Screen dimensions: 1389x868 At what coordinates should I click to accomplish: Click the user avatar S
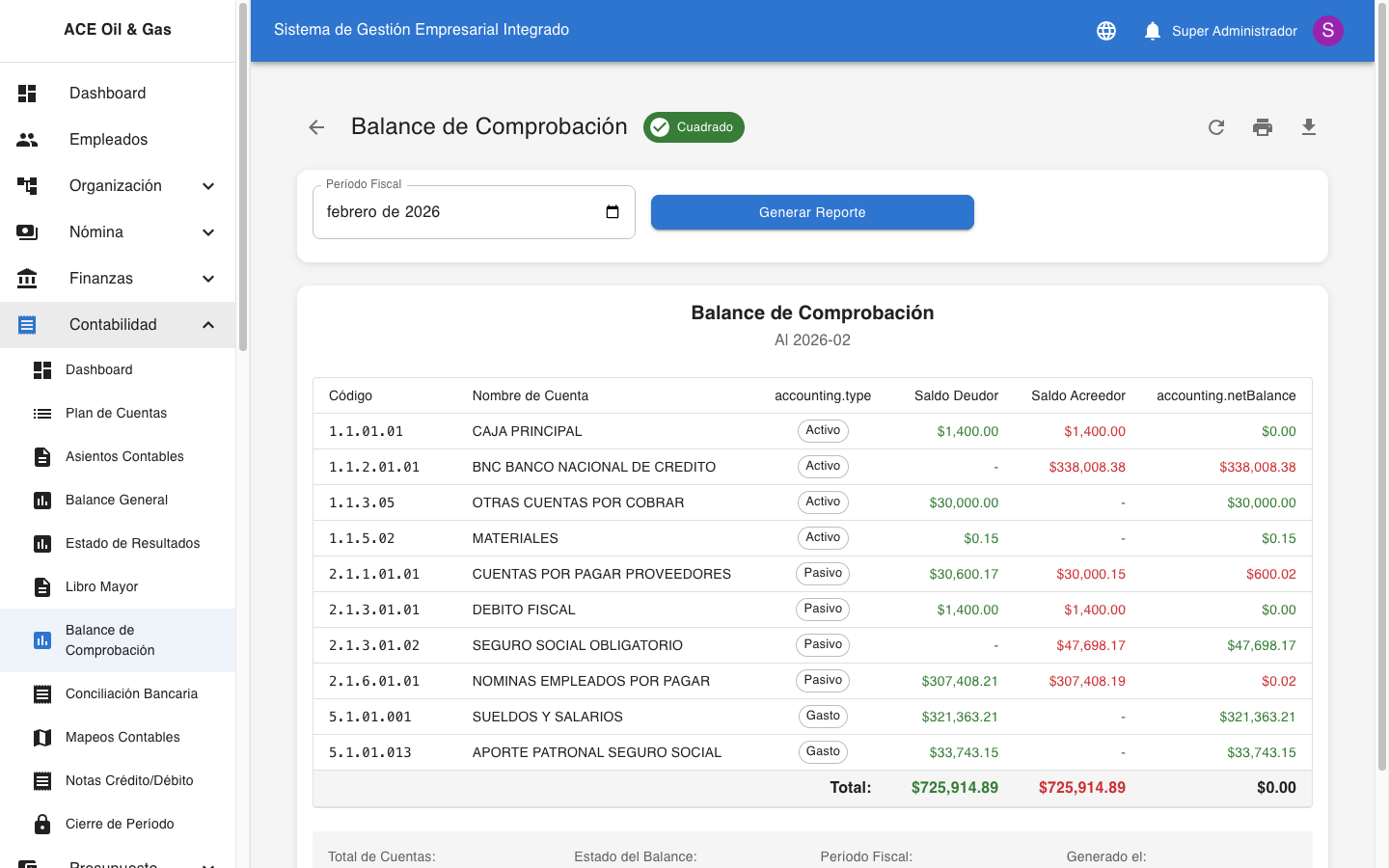tap(1328, 31)
